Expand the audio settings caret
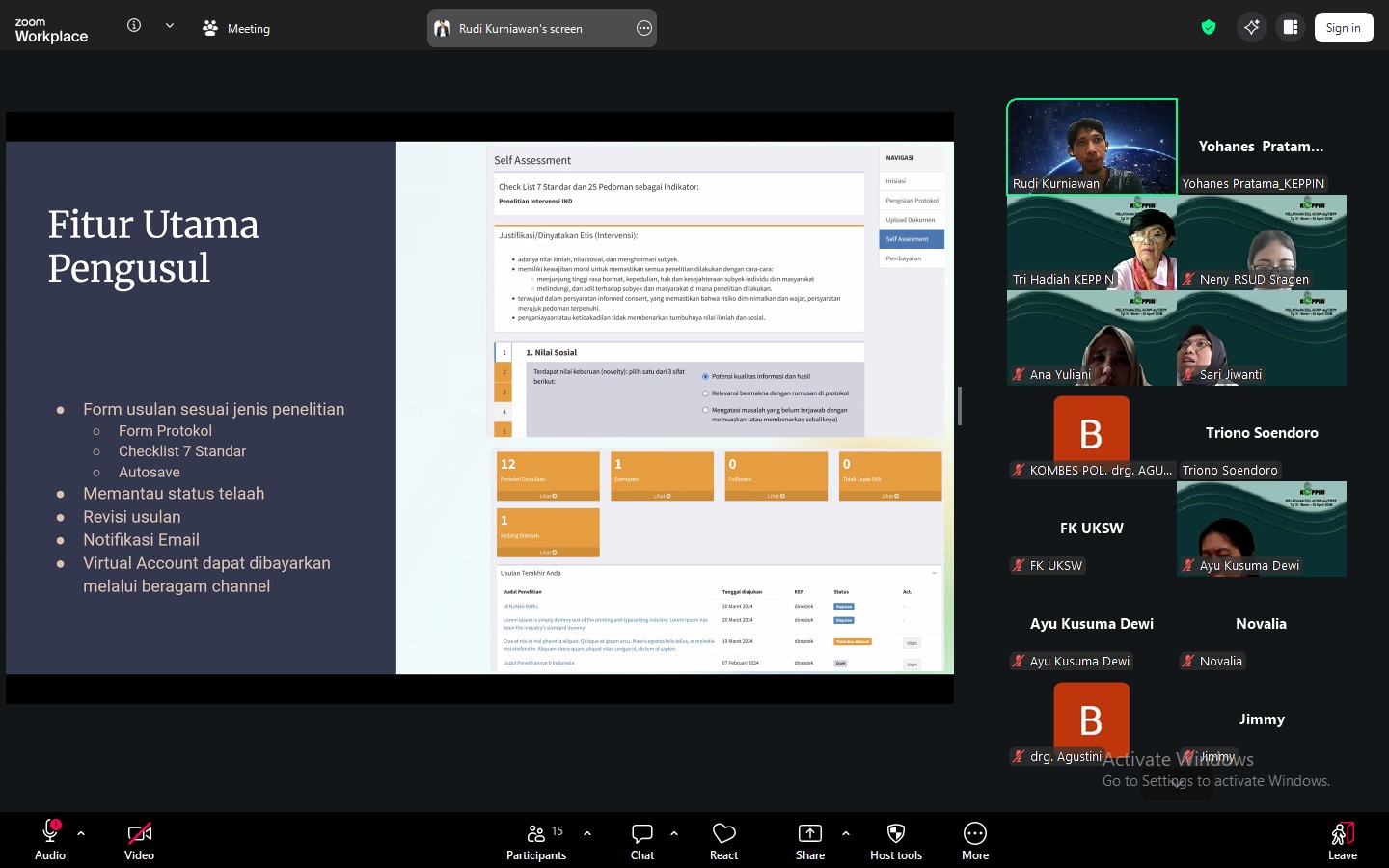Screen dimensions: 1389x868 pyautogui.click(x=81, y=833)
